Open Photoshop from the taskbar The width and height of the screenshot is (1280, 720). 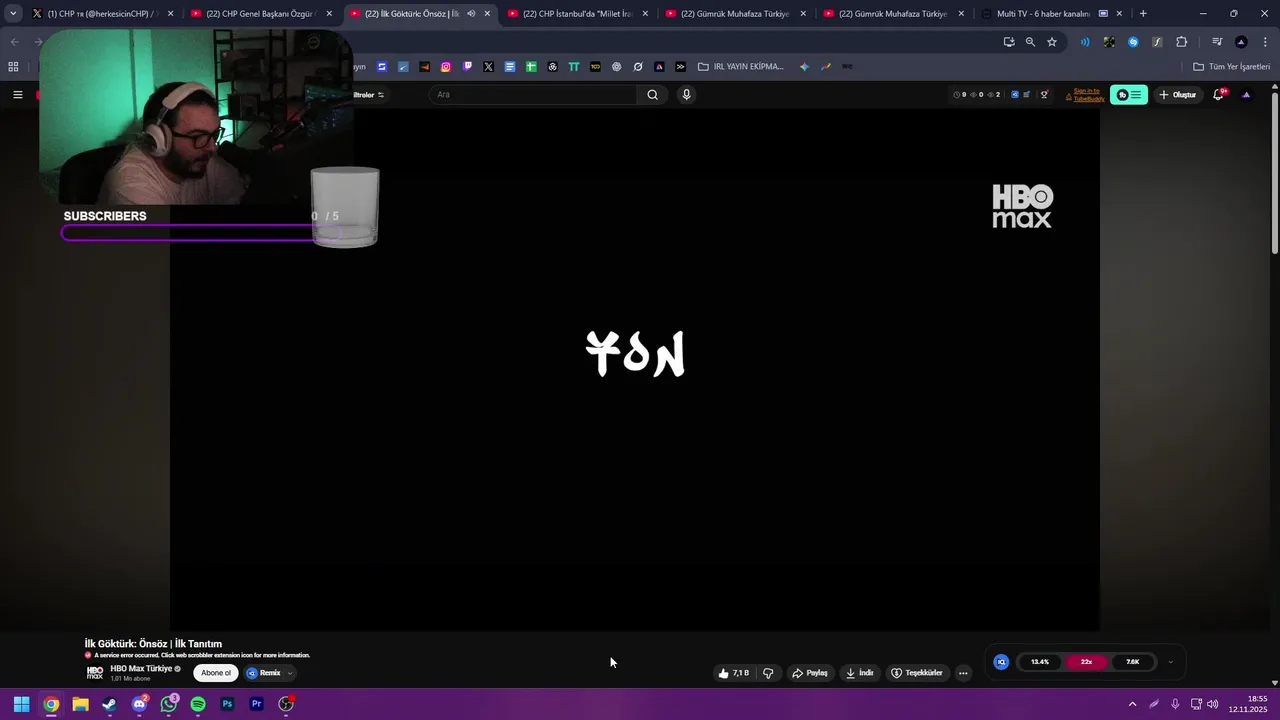(227, 704)
